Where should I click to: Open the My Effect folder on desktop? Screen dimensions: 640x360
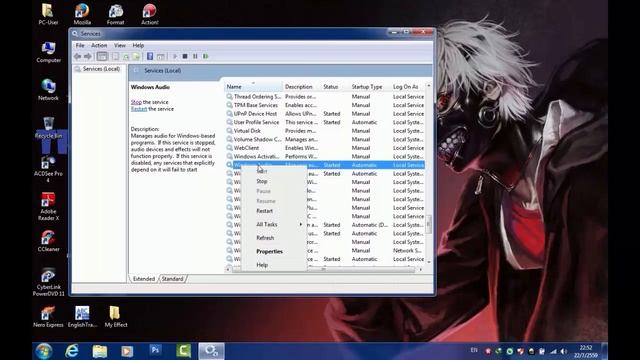point(116,317)
